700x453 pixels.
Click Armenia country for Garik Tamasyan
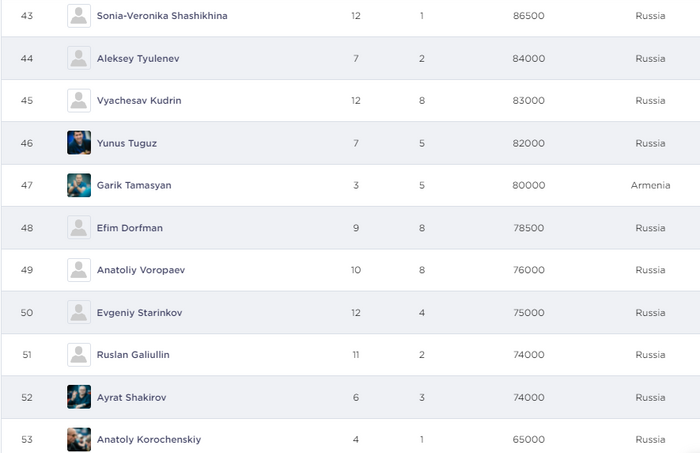tap(650, 185)
